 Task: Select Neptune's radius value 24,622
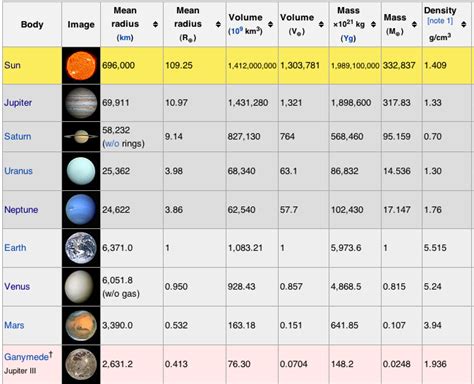(116, 210)
